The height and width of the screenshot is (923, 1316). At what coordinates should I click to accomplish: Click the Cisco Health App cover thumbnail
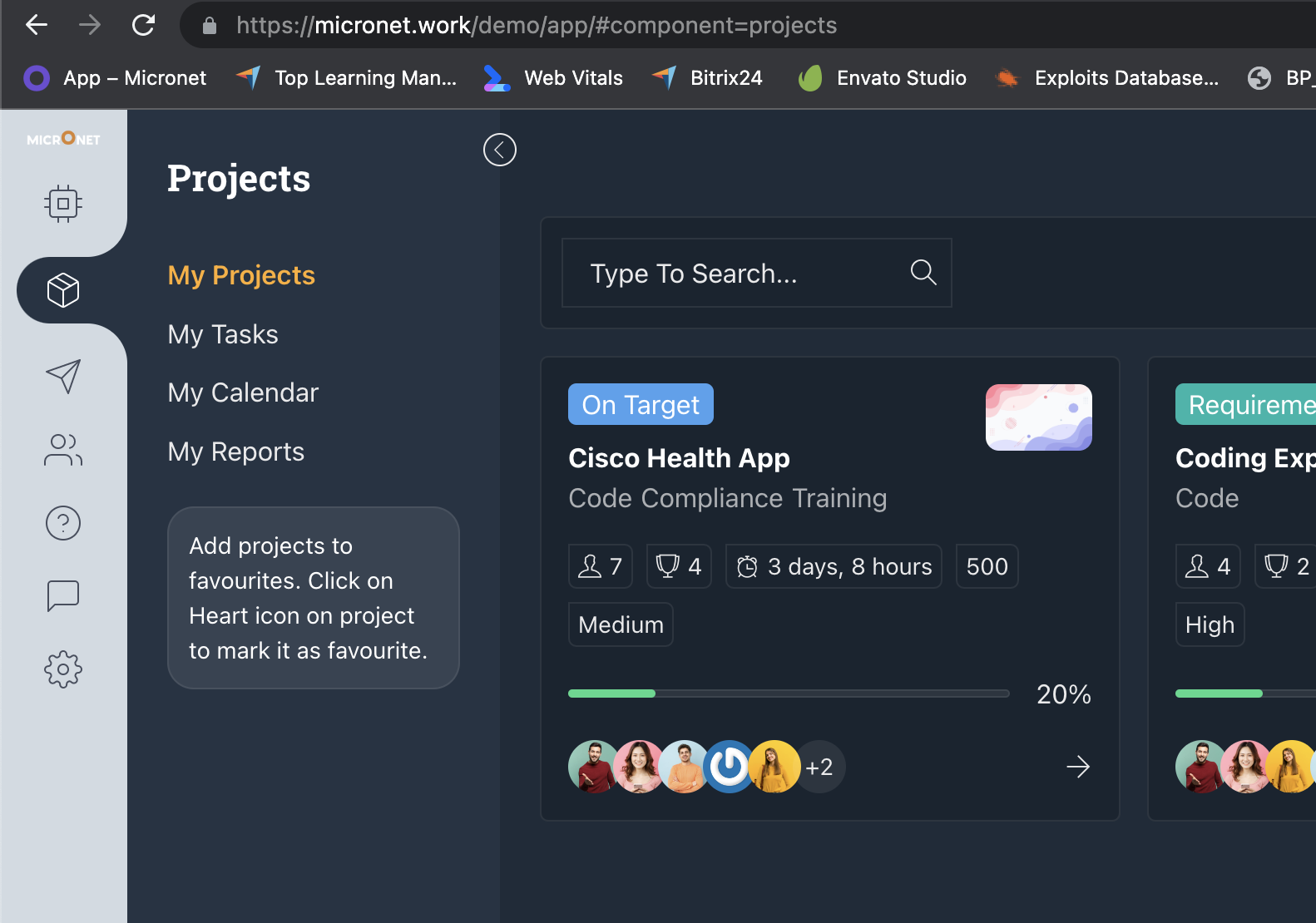1039,417
